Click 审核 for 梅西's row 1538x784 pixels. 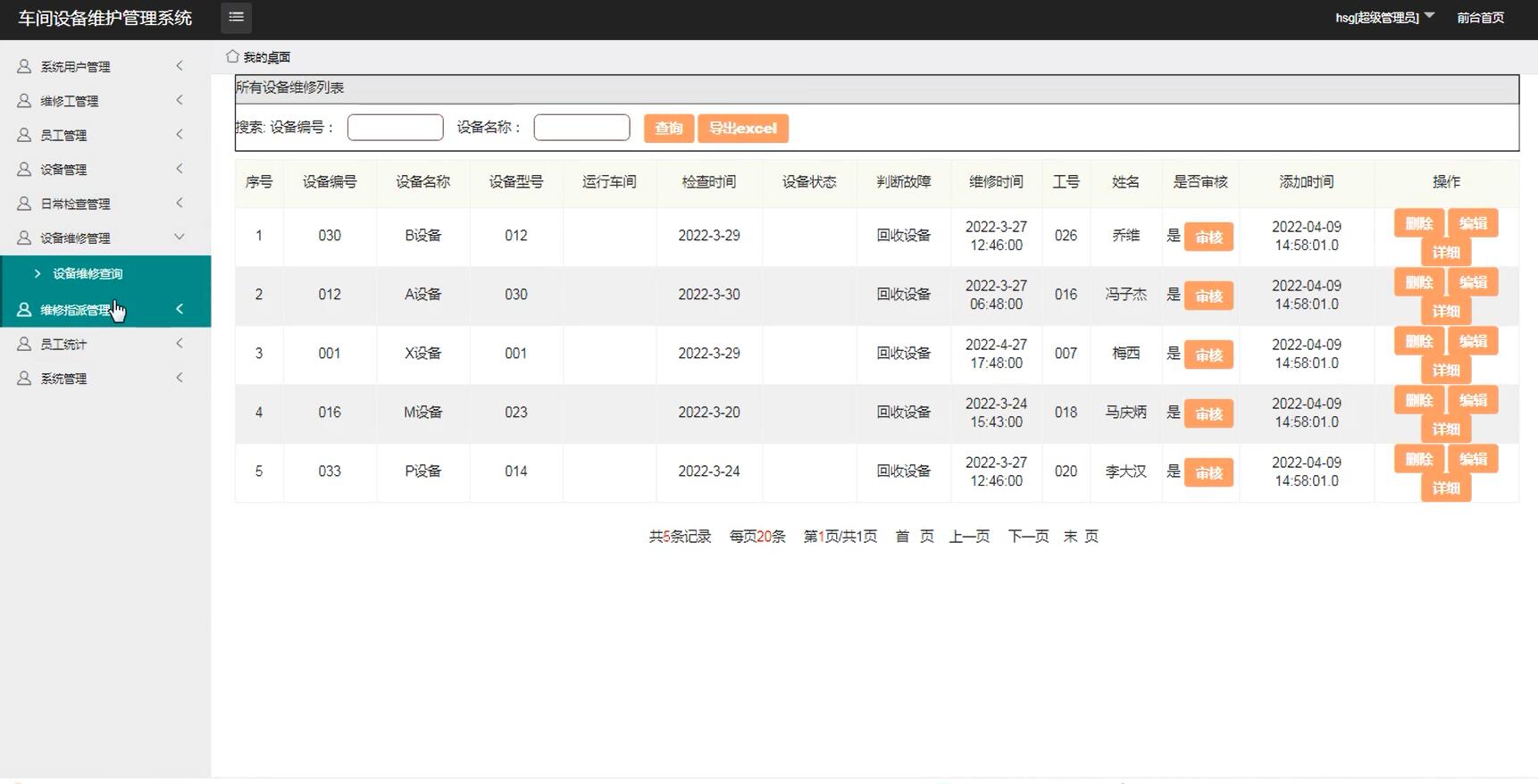tap(1208, 354)
